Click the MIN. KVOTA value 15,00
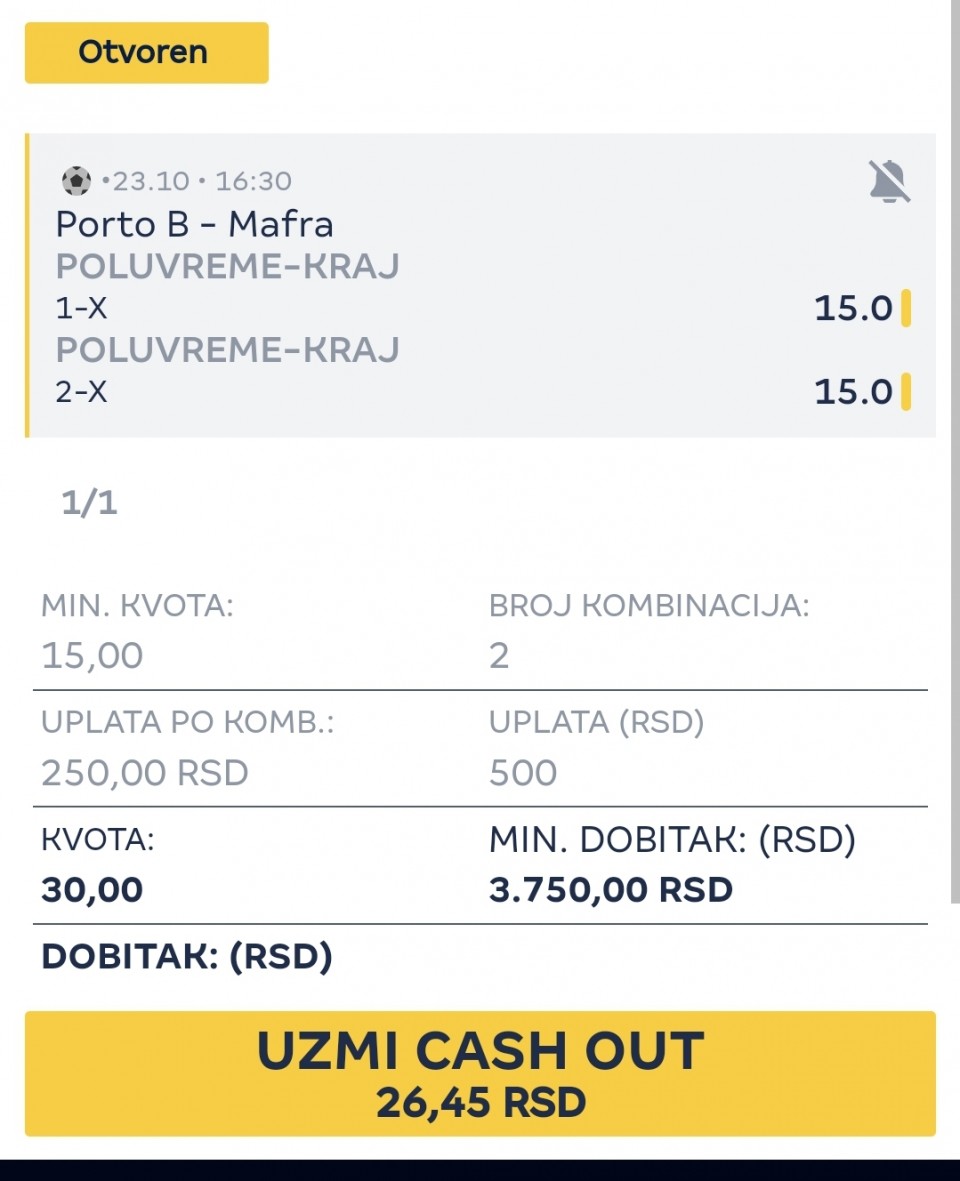This screenshot has width=960, height=1181. (92, 656)
